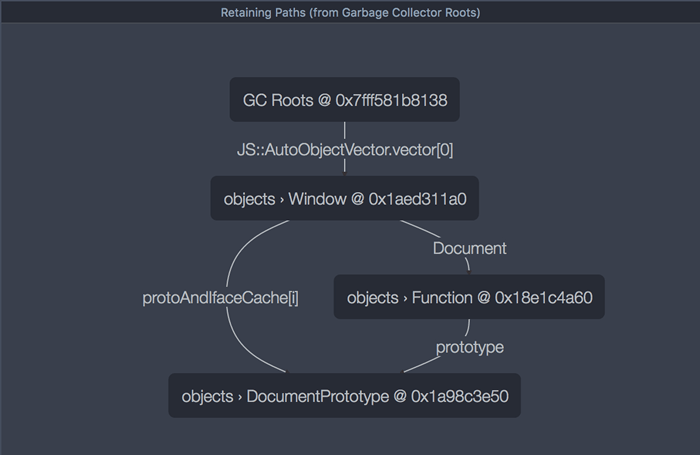This screenshot has width=700, height=455.
Task: Select the Window object node
Action: [344, 198]
